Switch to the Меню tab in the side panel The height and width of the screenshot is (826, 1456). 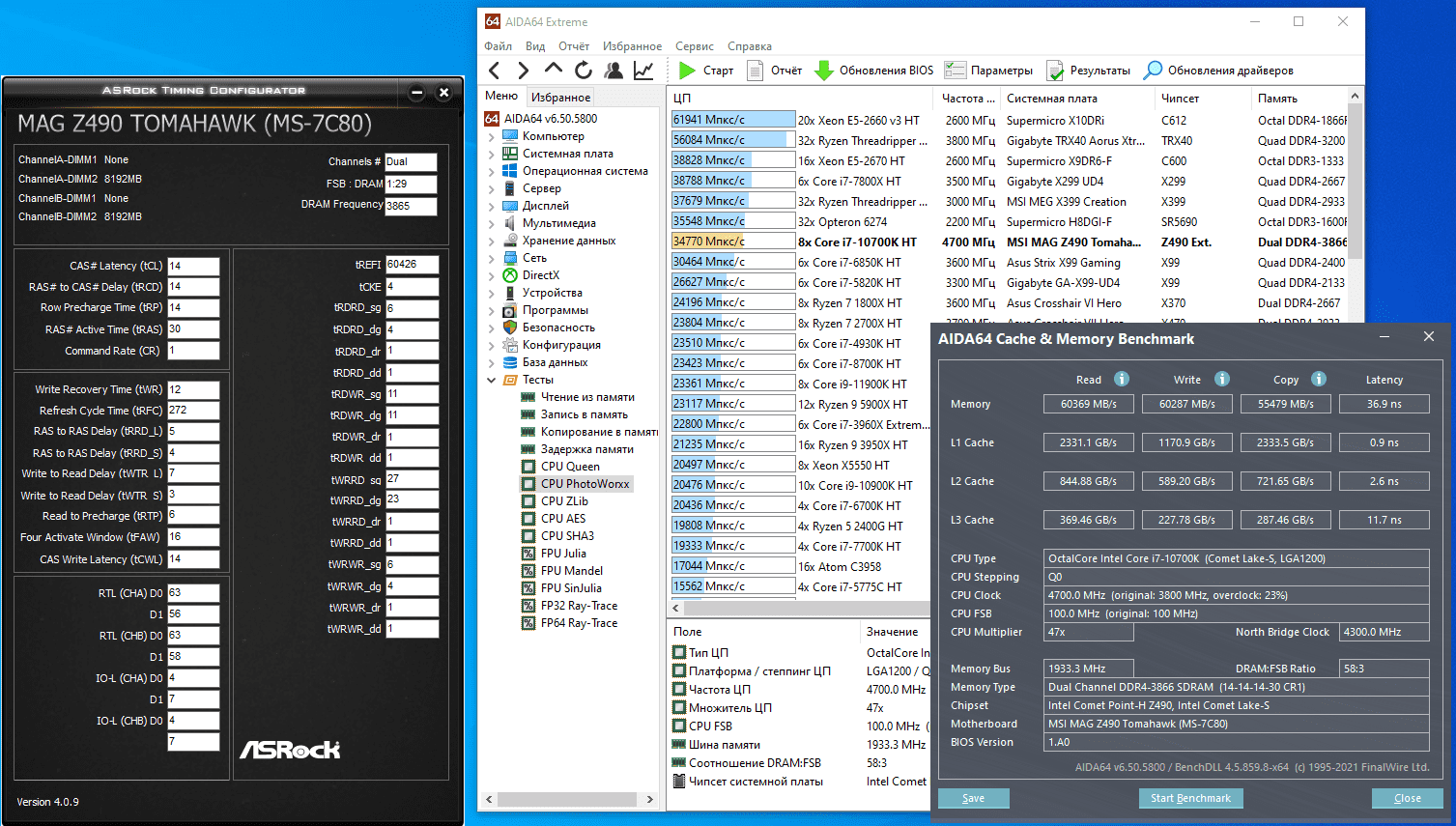click(x=501, y=97)
